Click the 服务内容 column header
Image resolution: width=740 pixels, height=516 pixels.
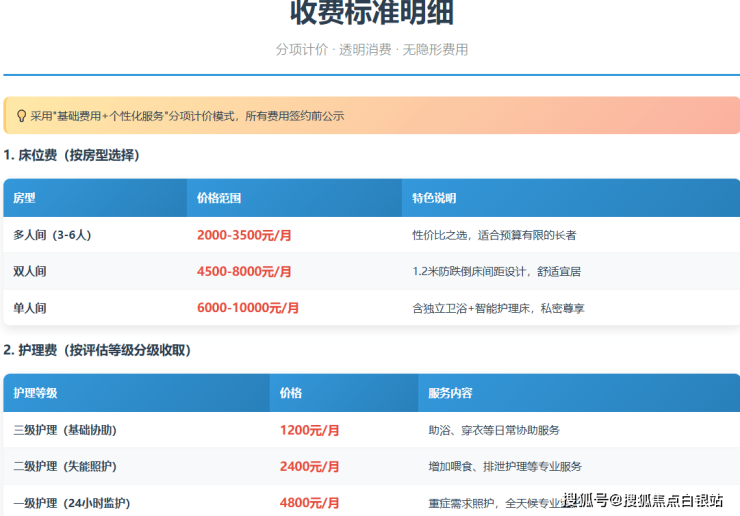[x=450, y=393]
